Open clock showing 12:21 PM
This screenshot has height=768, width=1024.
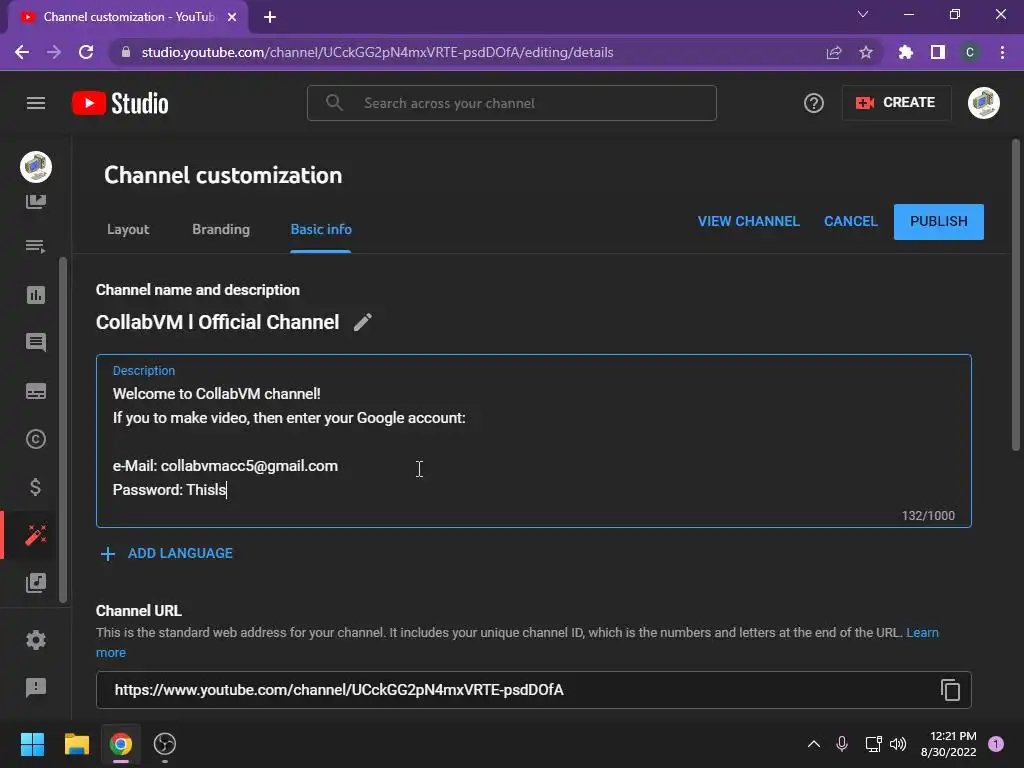(x=948, y=744)
